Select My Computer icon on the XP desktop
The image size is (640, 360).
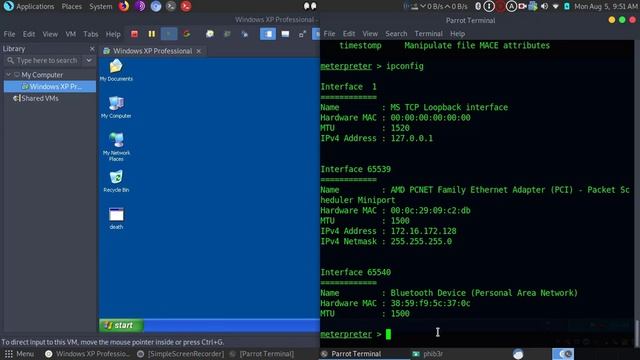[x=116, y=107]
